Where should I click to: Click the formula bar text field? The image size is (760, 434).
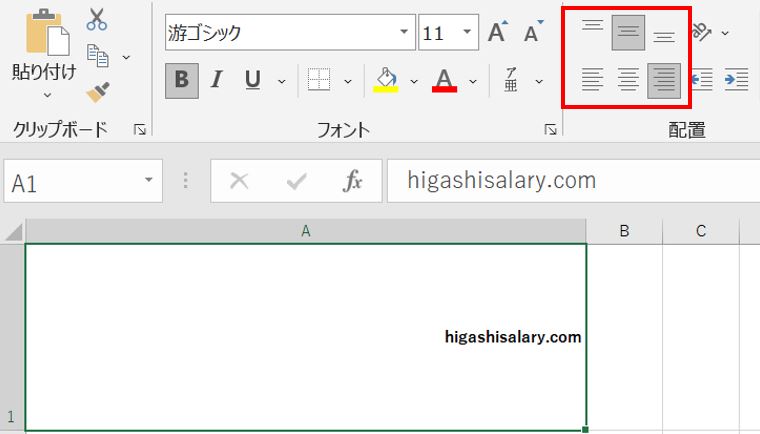click(x=570, y=181)
